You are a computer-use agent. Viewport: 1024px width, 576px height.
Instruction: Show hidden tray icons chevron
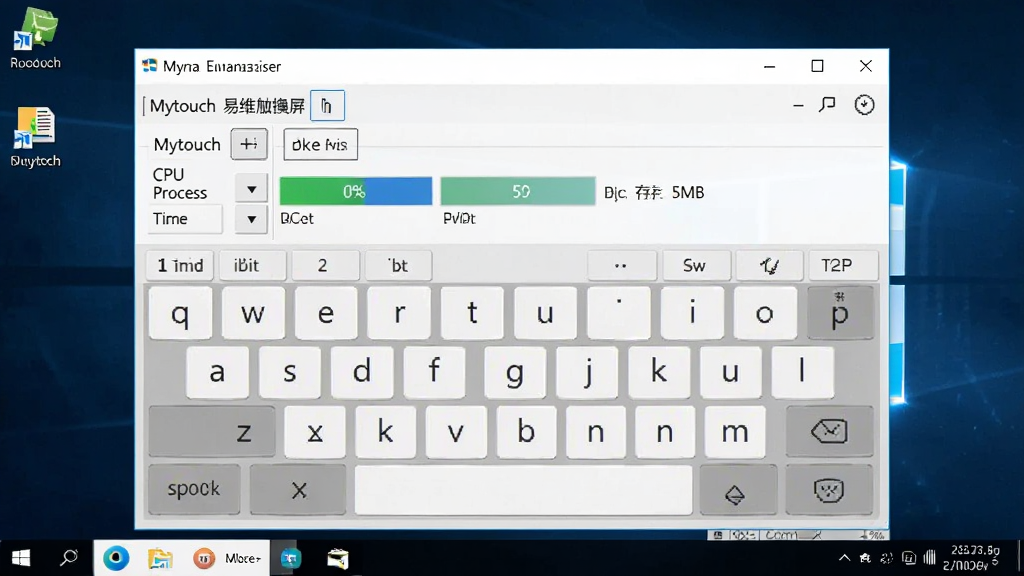click(x=844, y=558)
